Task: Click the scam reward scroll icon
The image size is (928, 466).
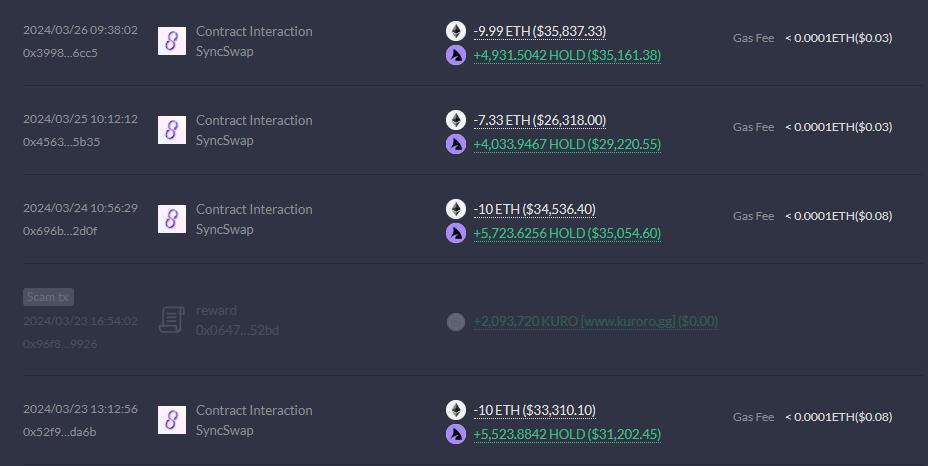Action: (x=172, y=320)
